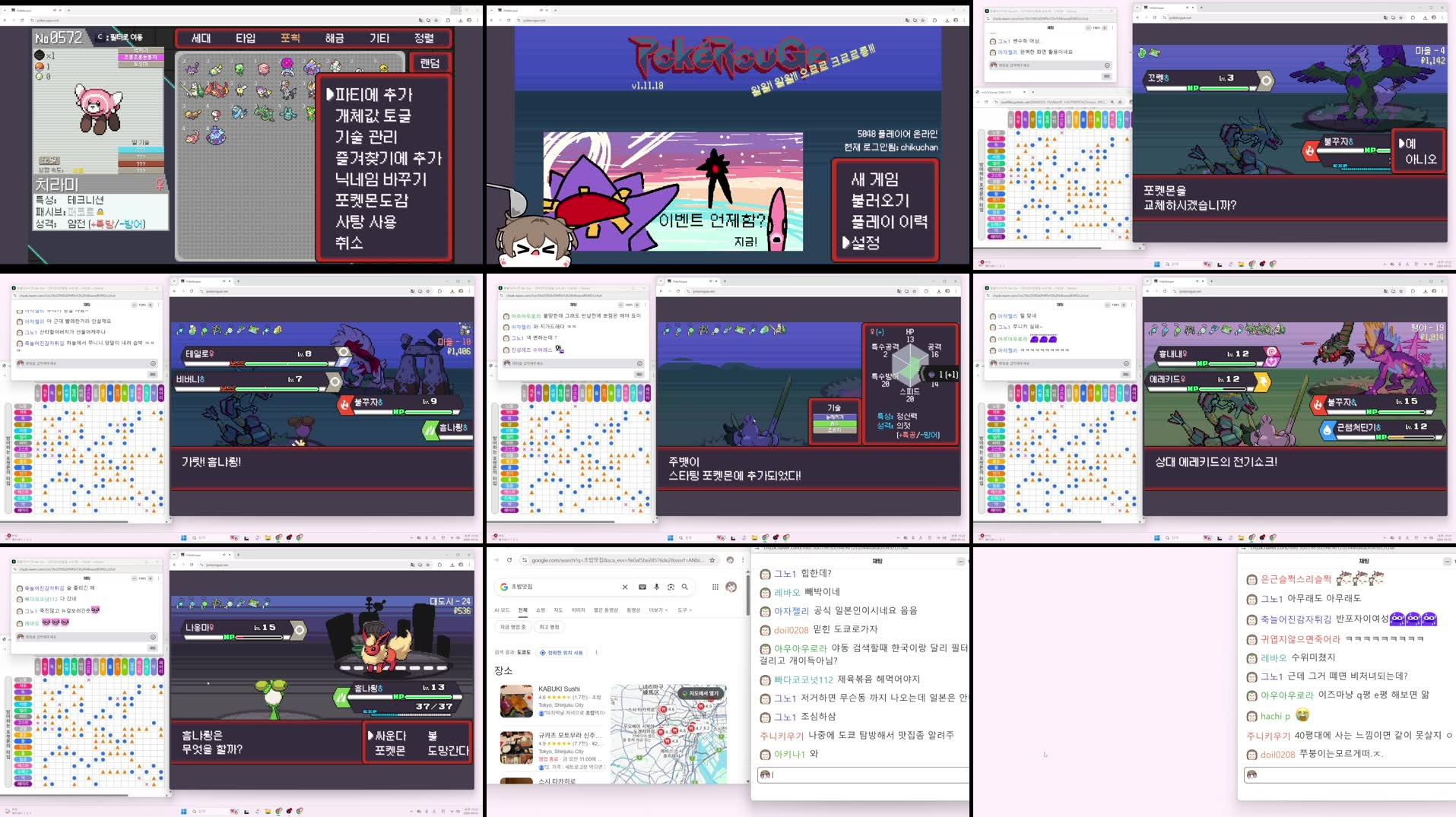Choose '도망간다' in 홈나링's battle command menu
This screenshot has width=1456, height=817.
click(448, 751)
